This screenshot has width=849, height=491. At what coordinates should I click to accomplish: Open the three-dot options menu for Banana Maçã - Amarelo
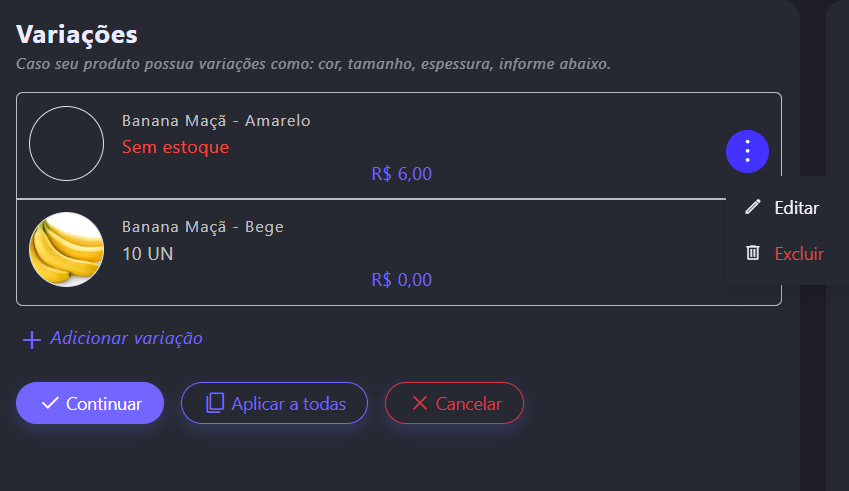pos(747,152)
